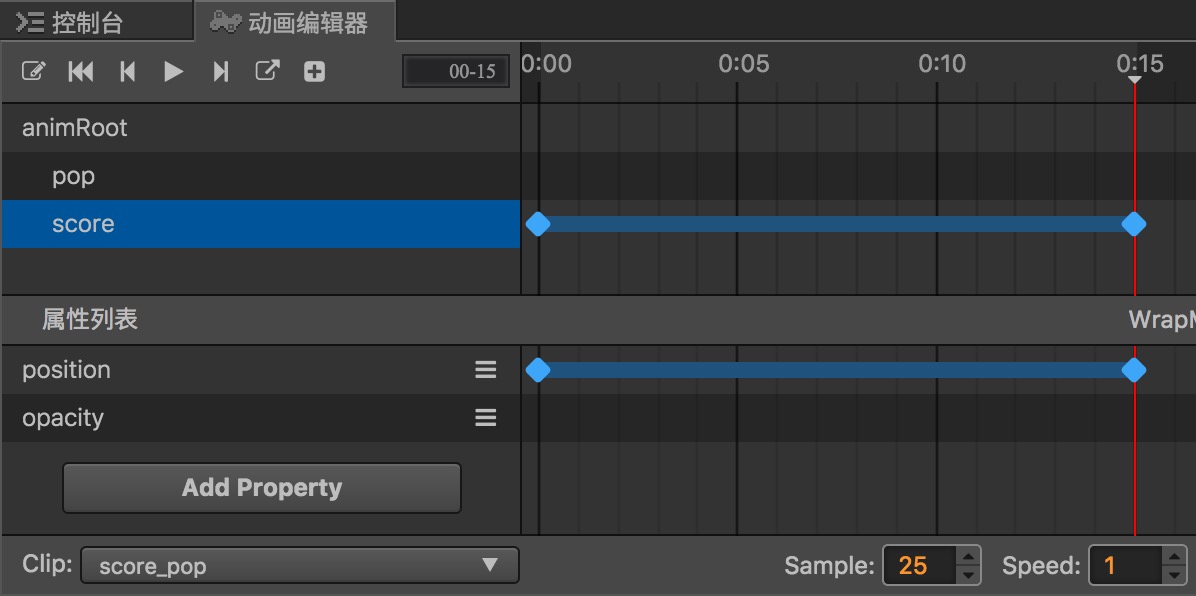Increase Sample value with up arrow

pyautogui.click(x=968, y=556)
